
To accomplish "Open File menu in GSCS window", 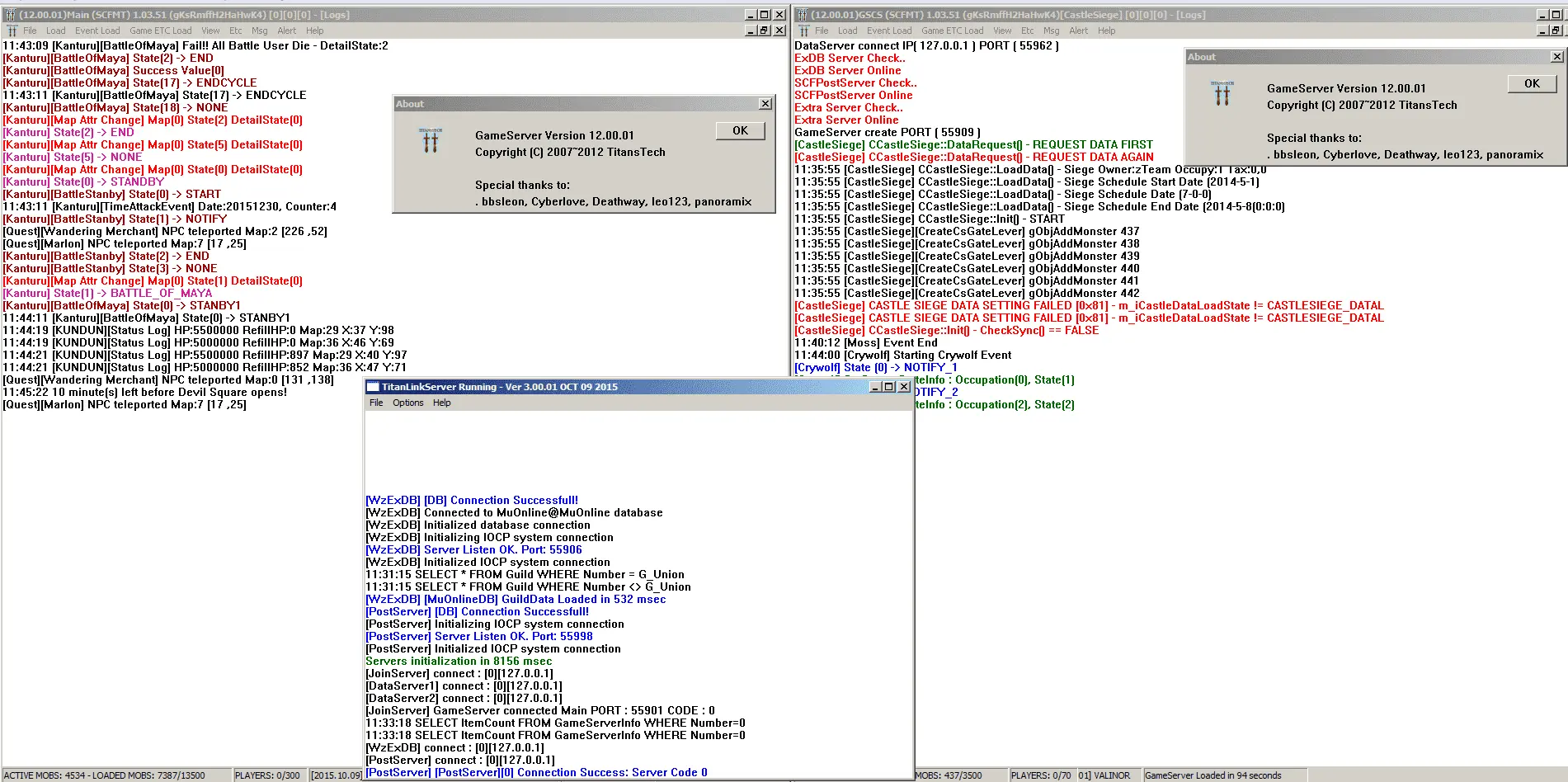I will tap(822, 31).
